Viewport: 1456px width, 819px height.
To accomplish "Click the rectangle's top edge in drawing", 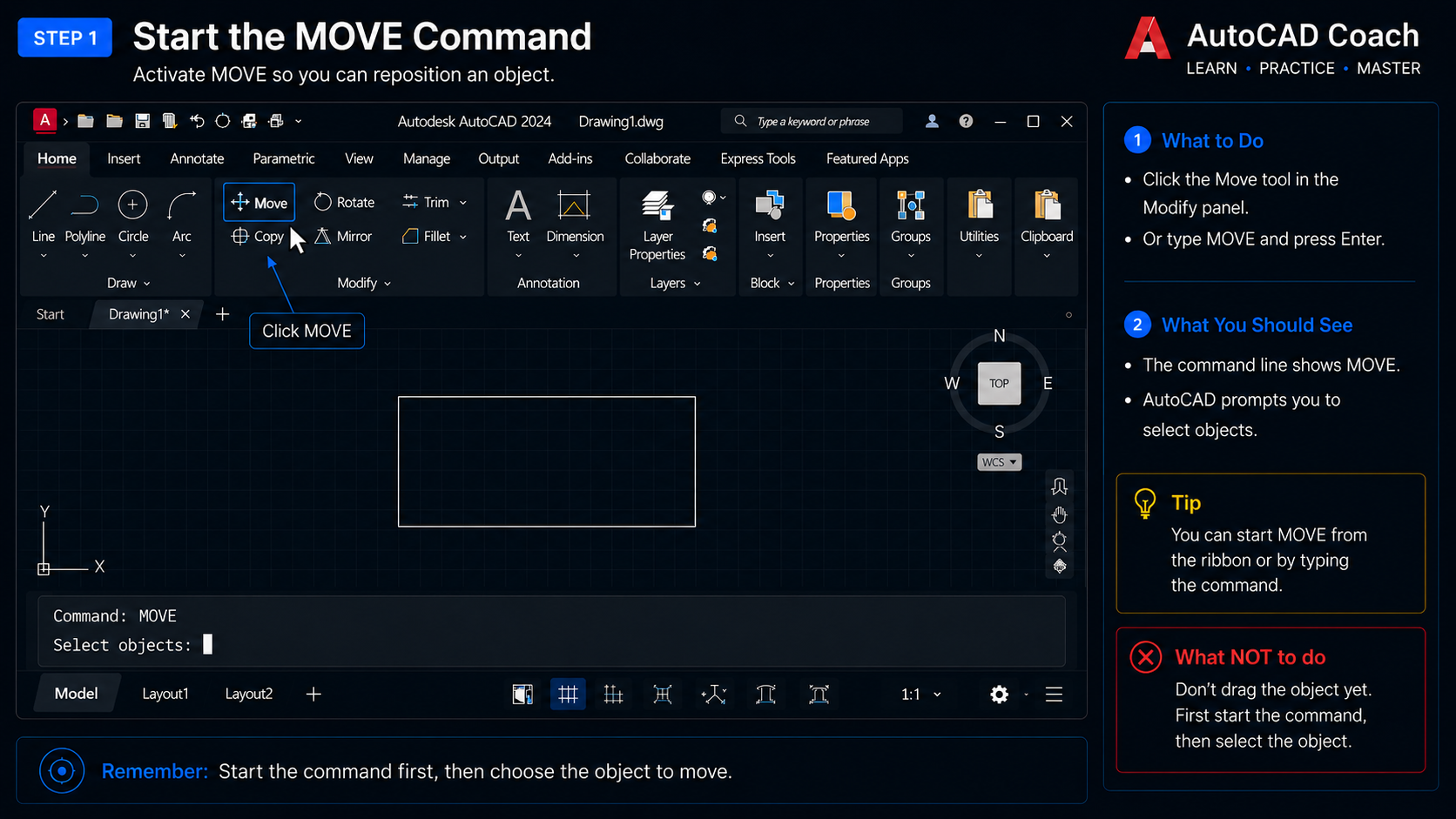I will (547, 397).
